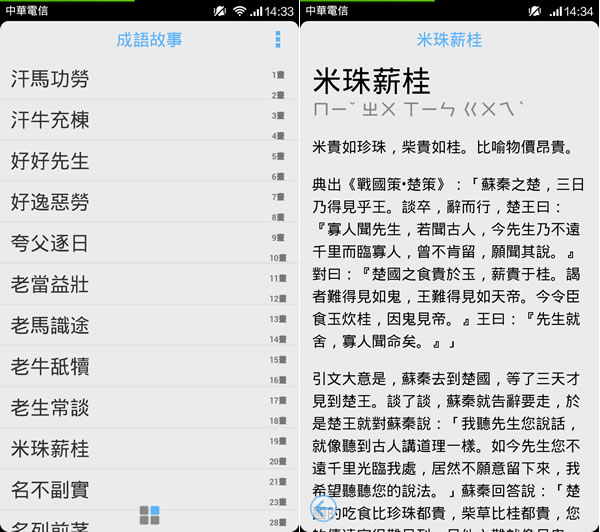This screenshot has height=532, width=600.
Task: Jump to the 9畫 index section
Action: pyautogui.click(x=278, y=237)
